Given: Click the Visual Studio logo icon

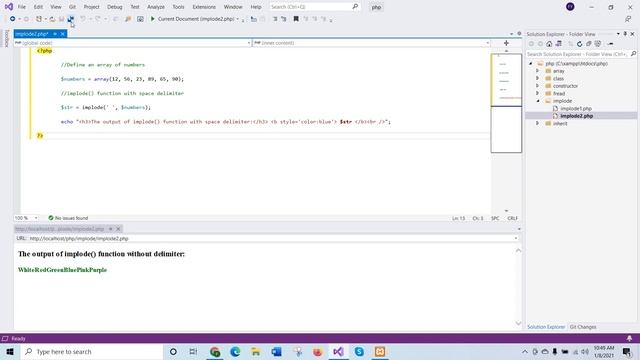Looking at the screenshot, I should (9, 7).
